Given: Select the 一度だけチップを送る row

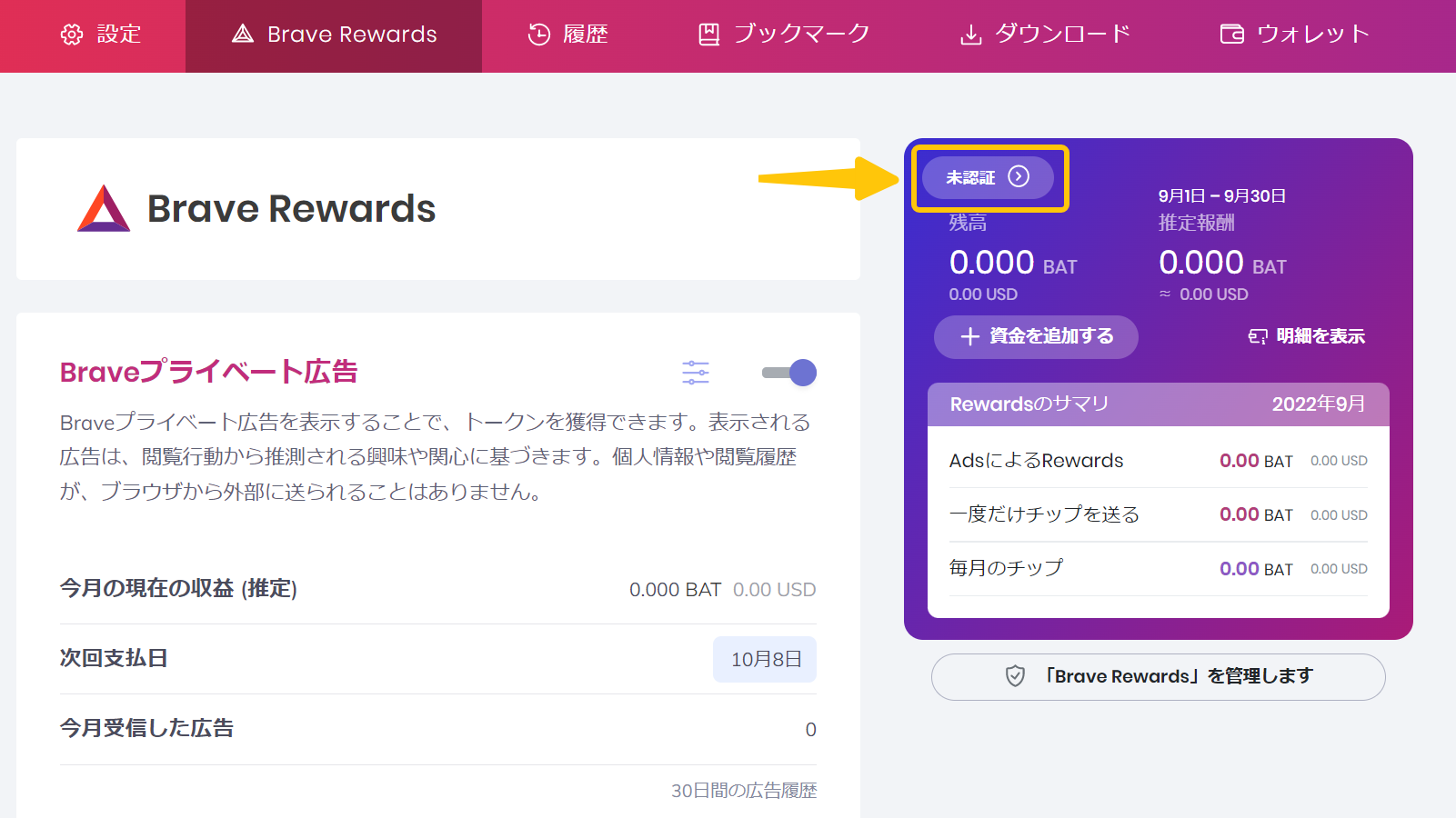Looking at the screenshot, I should [x=1159, y=514].
